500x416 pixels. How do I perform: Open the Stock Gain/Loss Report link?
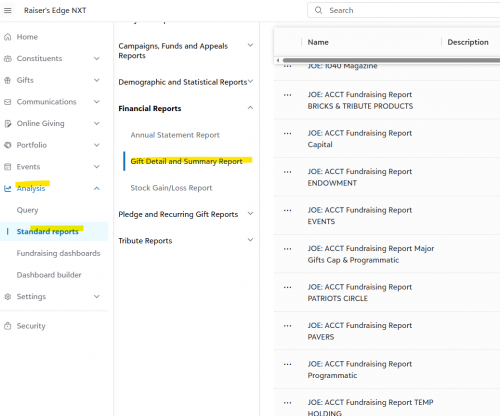(171, 188)
